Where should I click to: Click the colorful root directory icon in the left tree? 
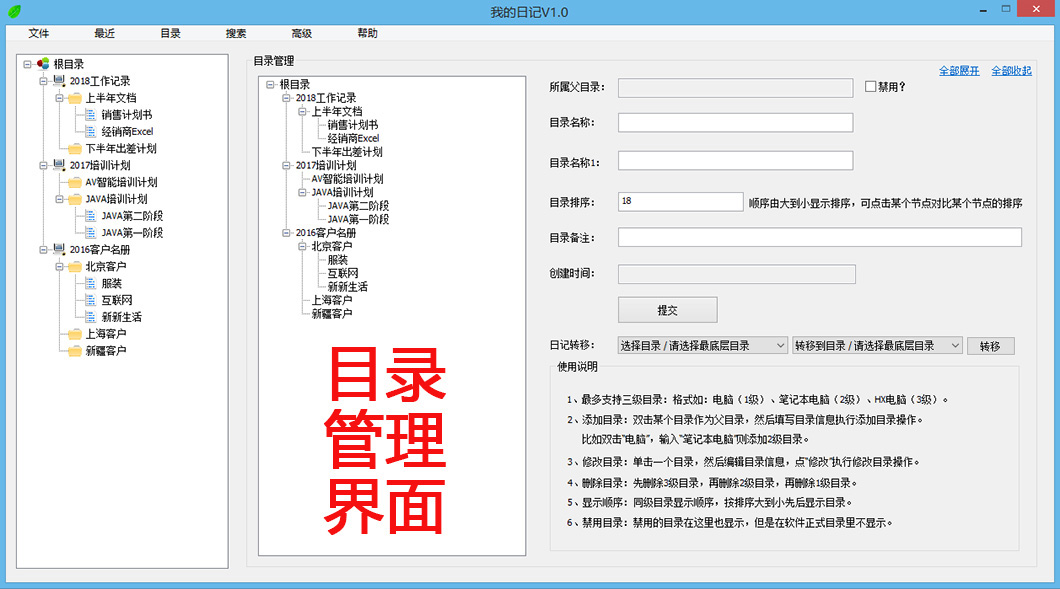click(43, 64)
